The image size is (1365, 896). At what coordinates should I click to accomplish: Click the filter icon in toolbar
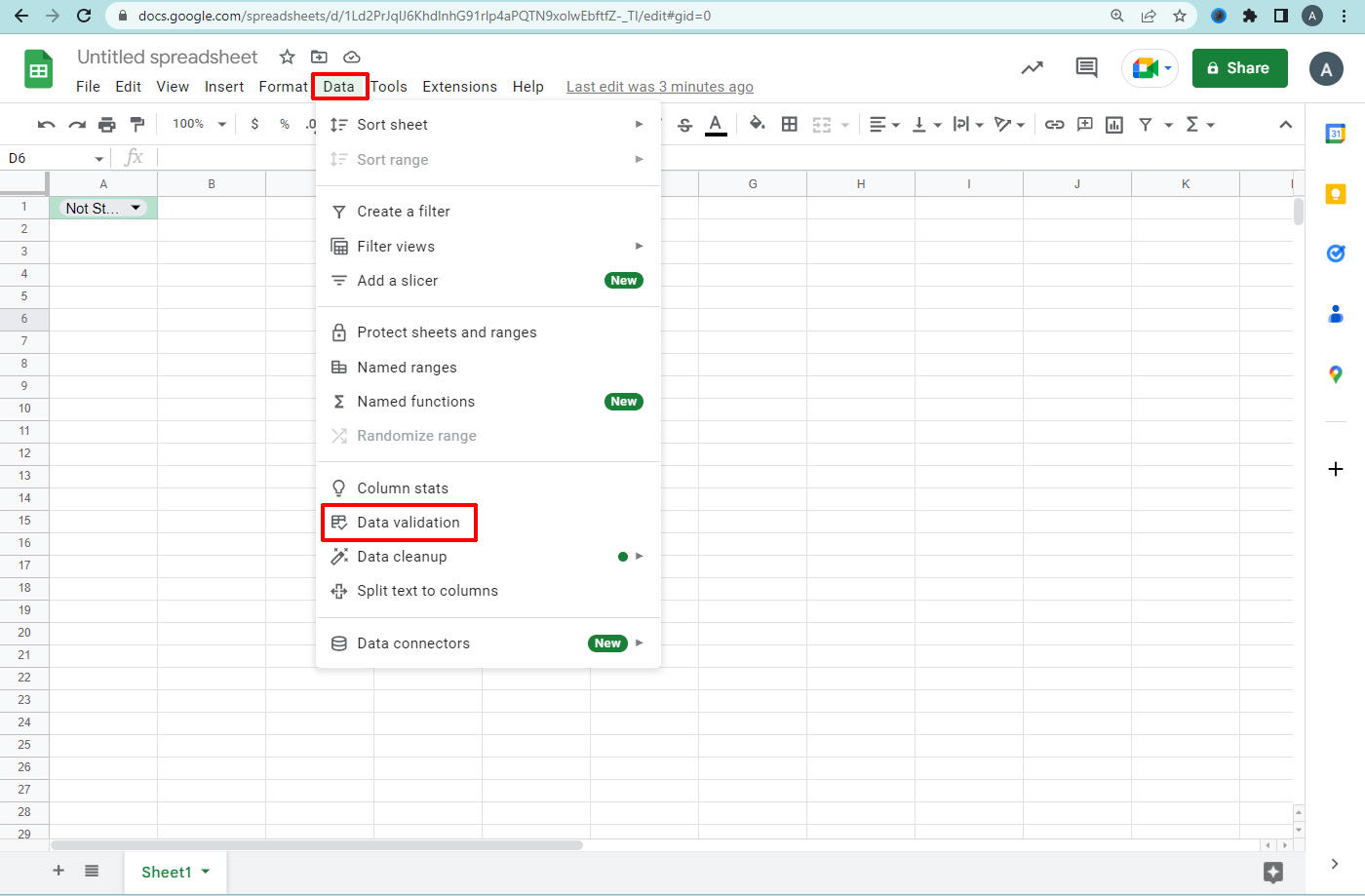pyautogui.click(x=1146, y=125)
